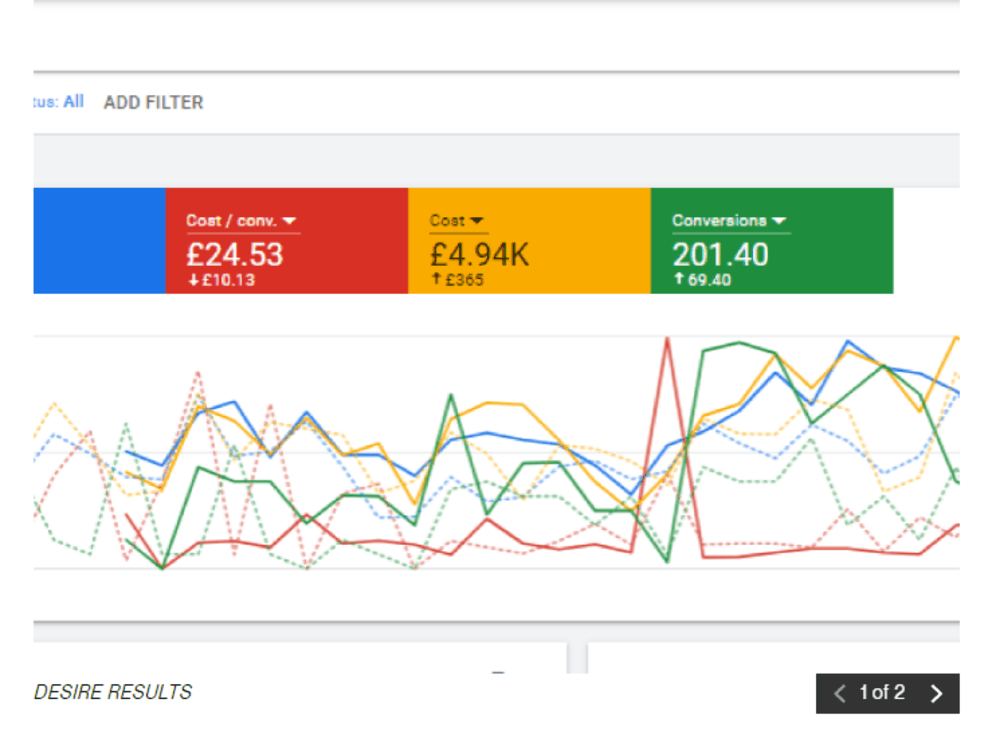The width and height of the screenshot is (1000, 750).
Task: Click the £365 increase indicator
Action: click(457, 279)
